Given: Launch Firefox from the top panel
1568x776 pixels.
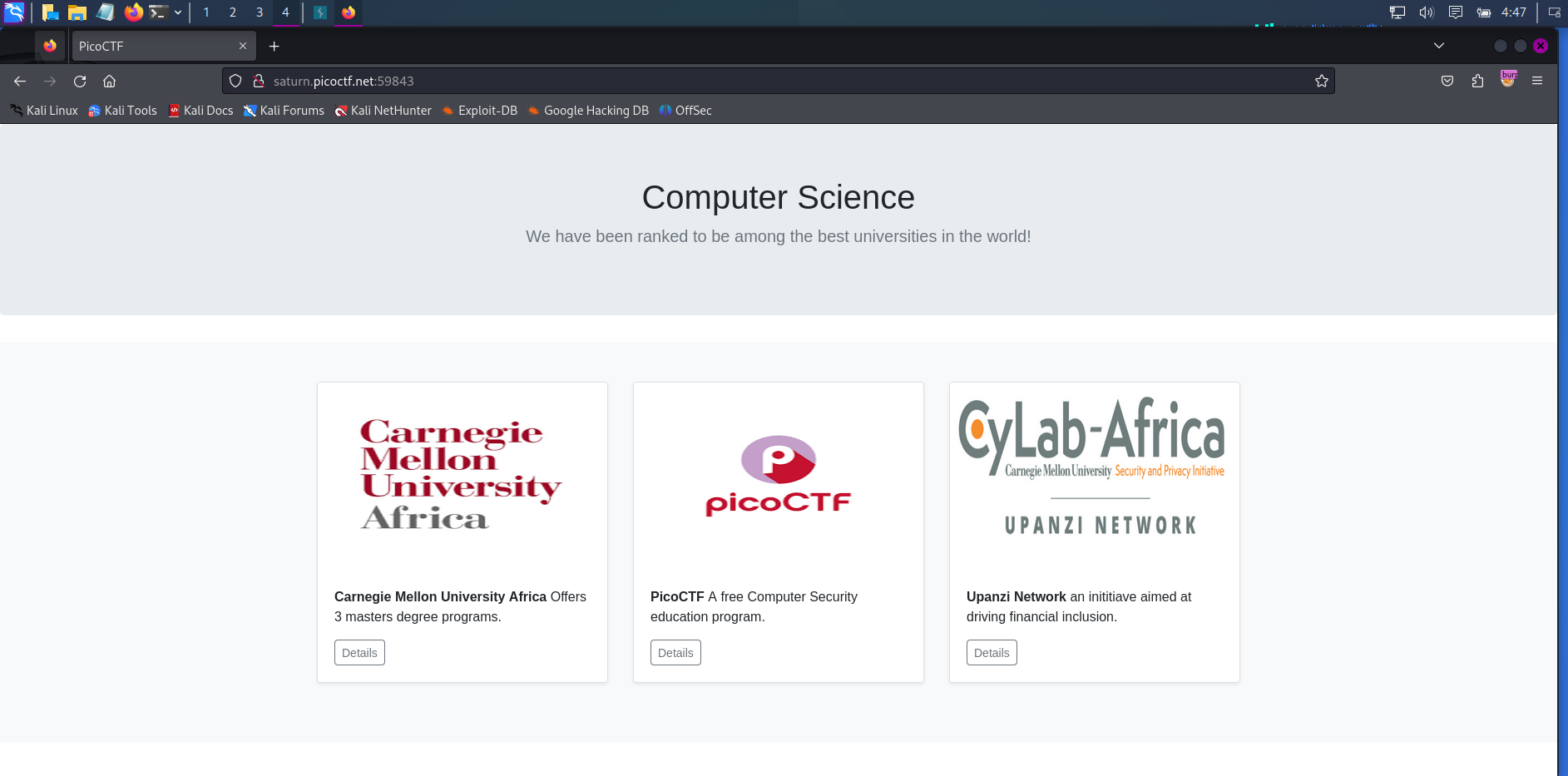Looking at the screenshot, I should point(133,12).
